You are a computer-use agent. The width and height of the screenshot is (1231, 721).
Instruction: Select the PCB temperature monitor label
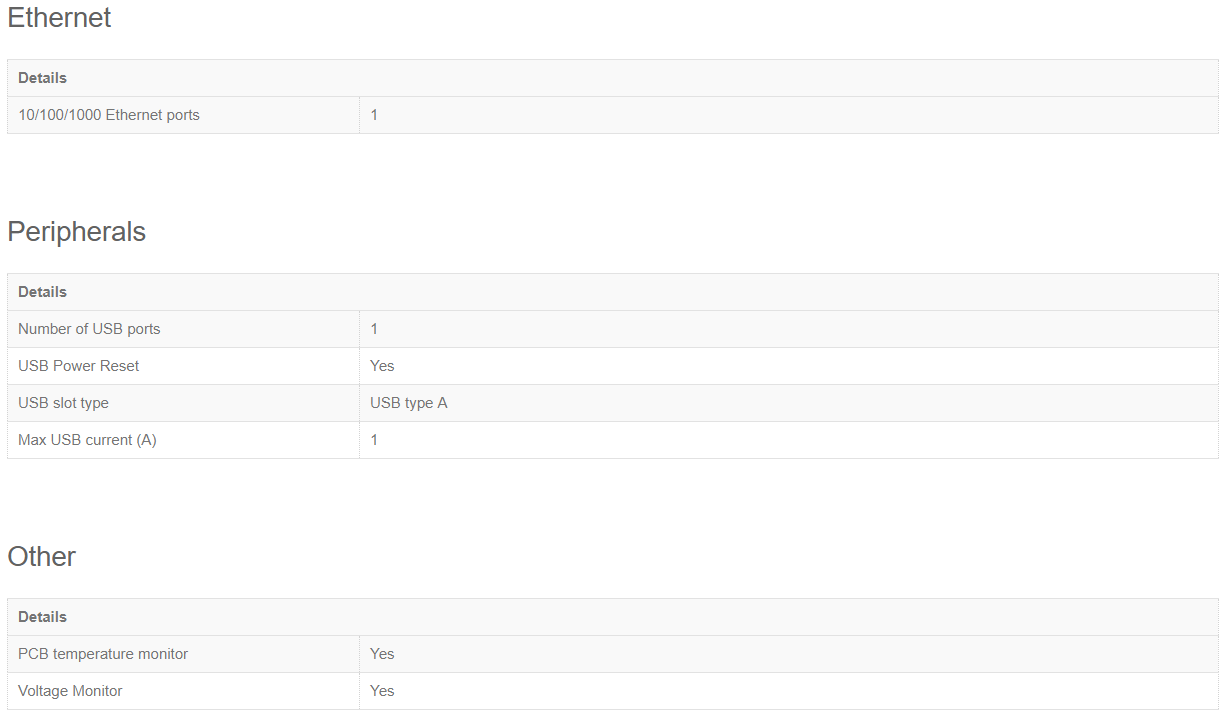[x=103, y=654]
